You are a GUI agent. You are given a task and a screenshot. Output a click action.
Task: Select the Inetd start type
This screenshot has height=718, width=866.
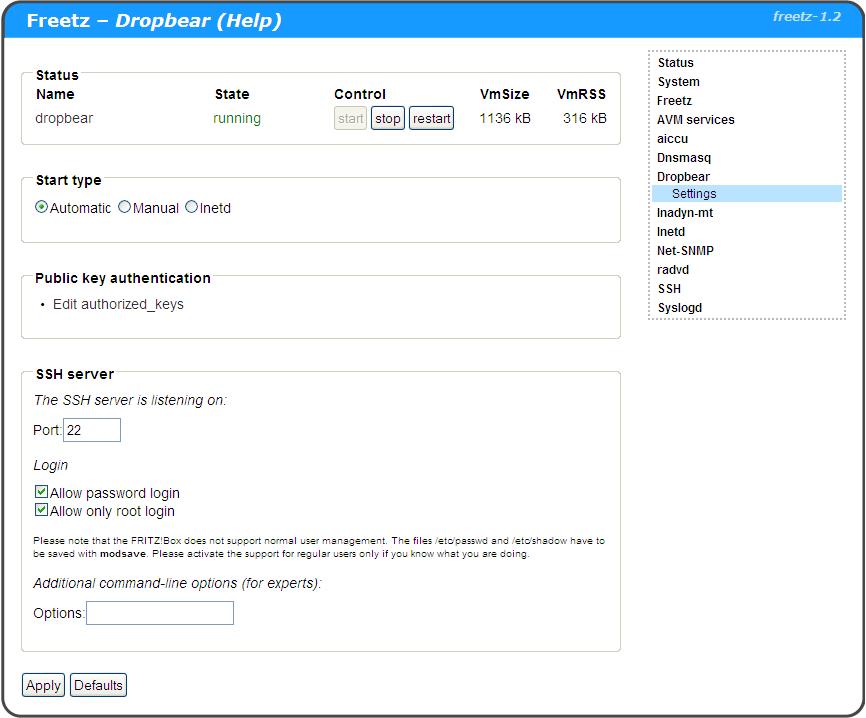click(192, 207)
